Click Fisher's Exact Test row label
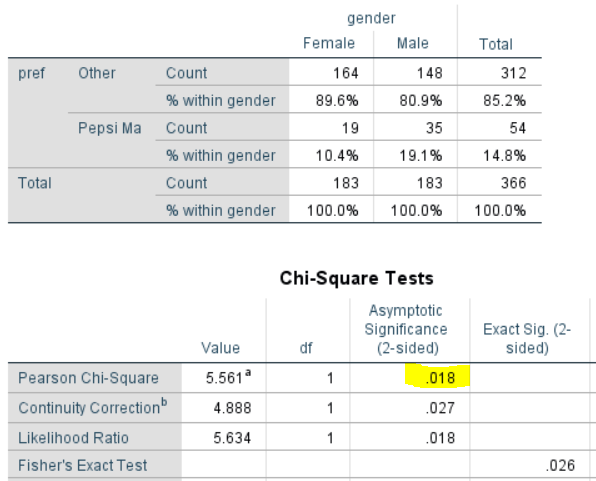This screenshot has height=481, width=596. [x=82, y=465]
